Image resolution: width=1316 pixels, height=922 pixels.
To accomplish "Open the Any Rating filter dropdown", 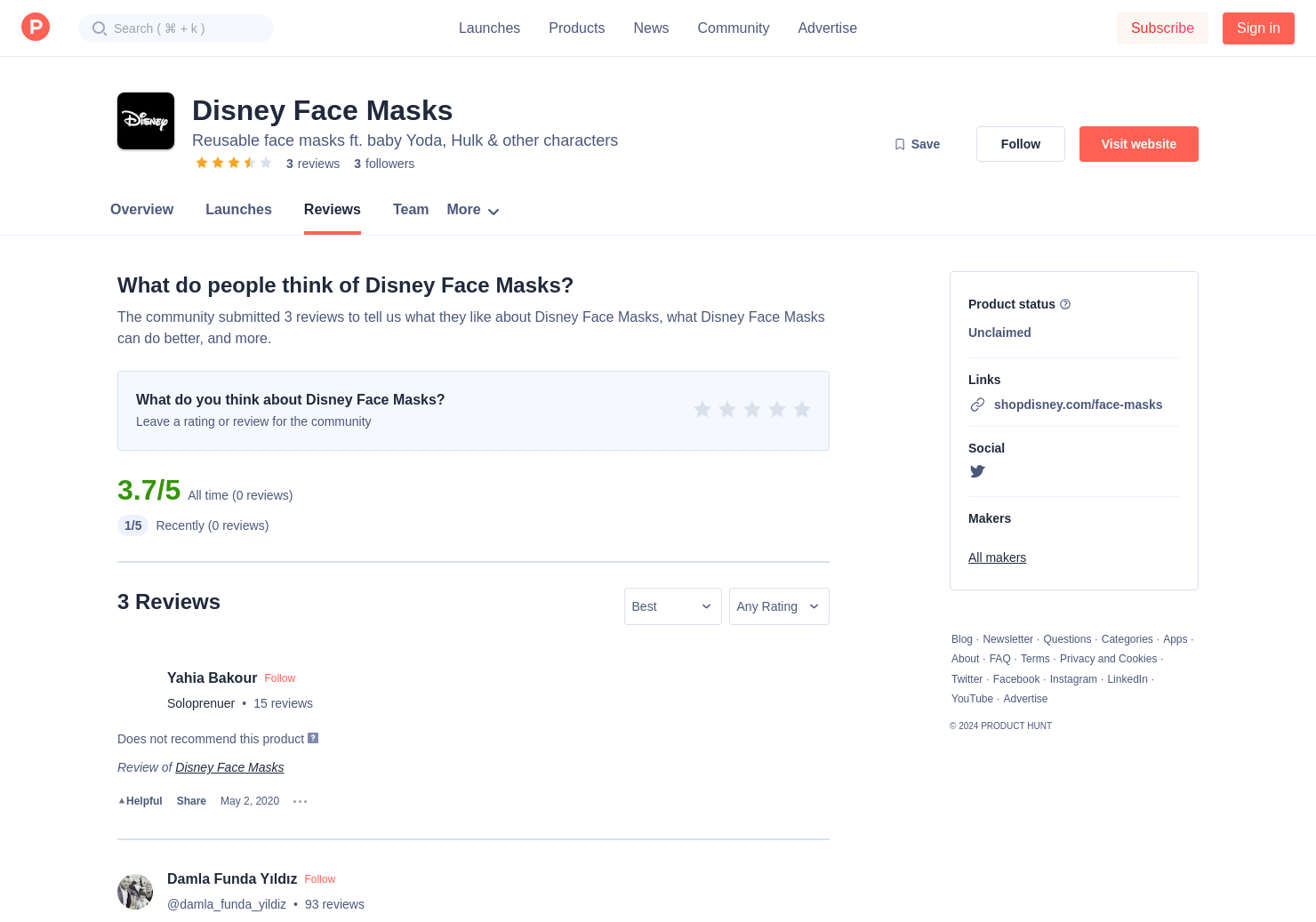I will (779, 606).
